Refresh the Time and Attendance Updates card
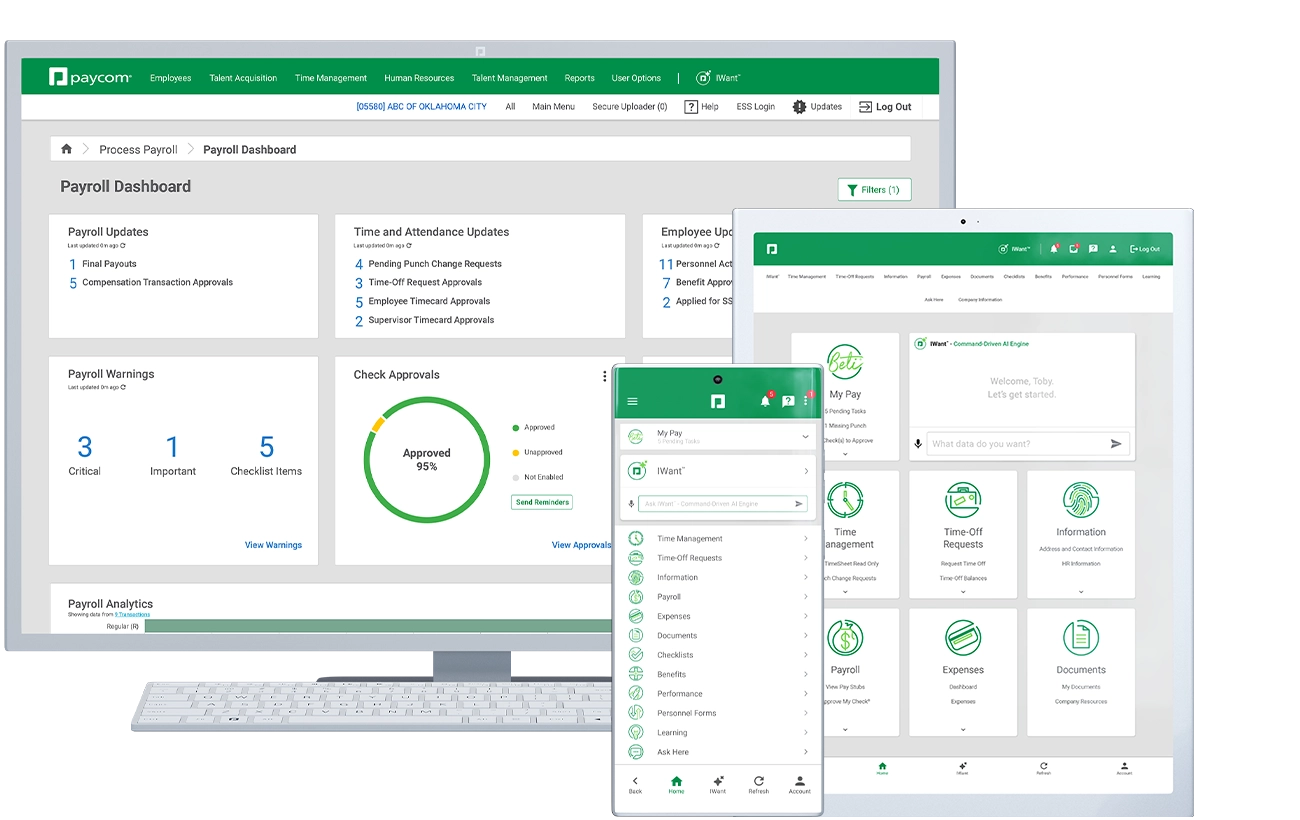This screenshot has width=1300, height=820. click(409, 245)
